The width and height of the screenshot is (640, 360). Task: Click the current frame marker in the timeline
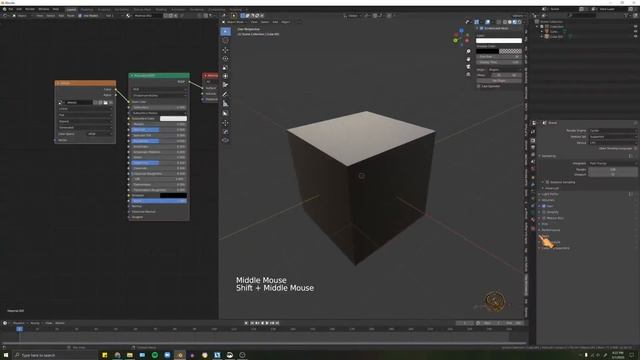click(19, 329)
